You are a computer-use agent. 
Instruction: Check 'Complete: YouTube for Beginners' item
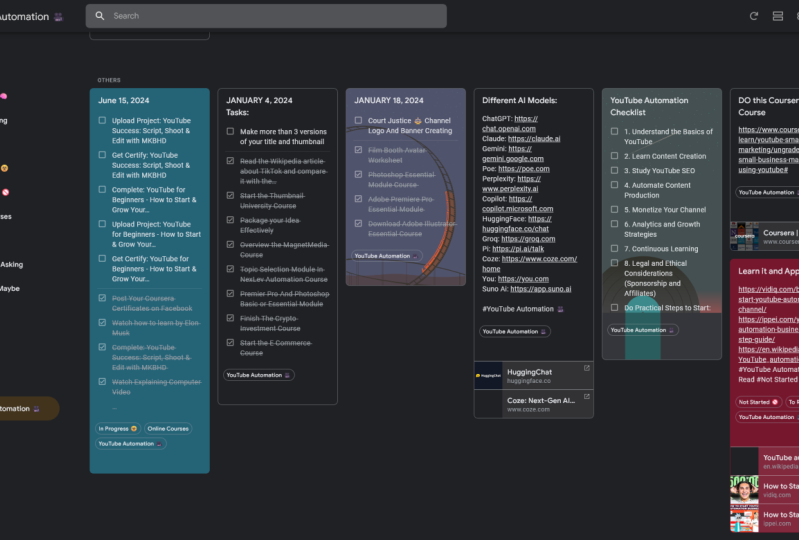[x=102, y=190]
